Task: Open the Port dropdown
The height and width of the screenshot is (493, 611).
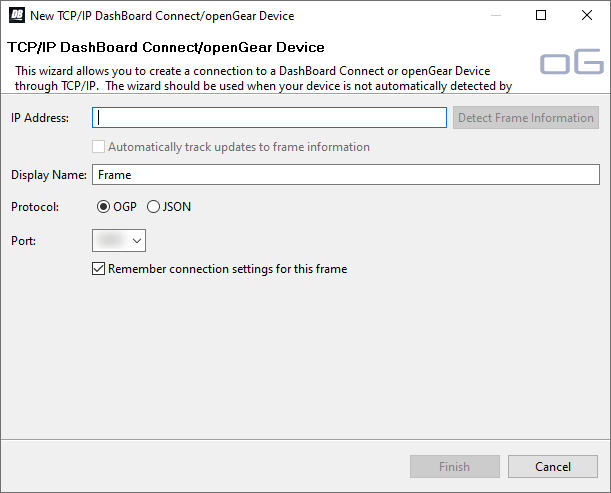Action: point(119,240)
